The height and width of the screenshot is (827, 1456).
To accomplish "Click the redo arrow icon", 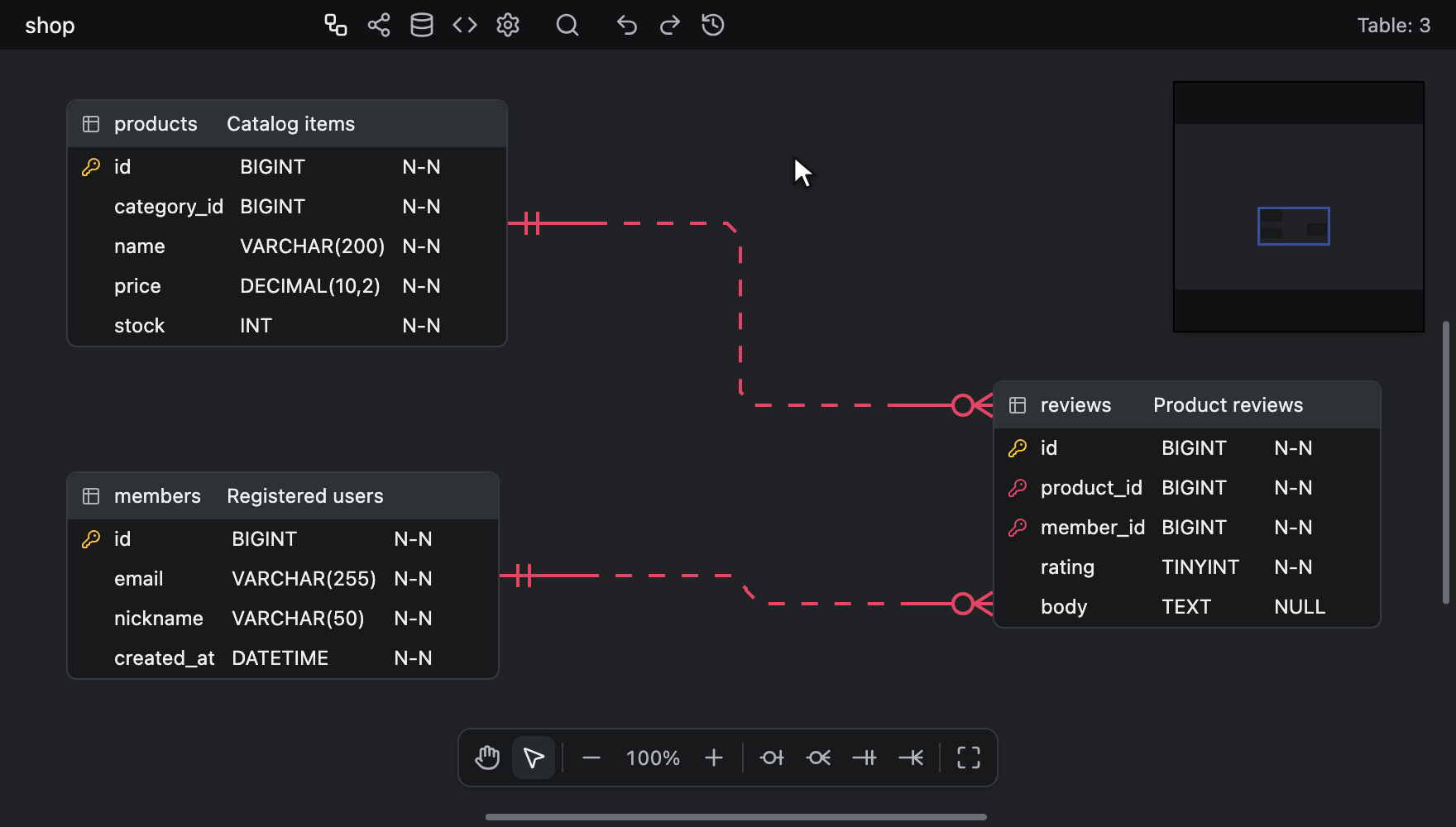I will point(670,25).
